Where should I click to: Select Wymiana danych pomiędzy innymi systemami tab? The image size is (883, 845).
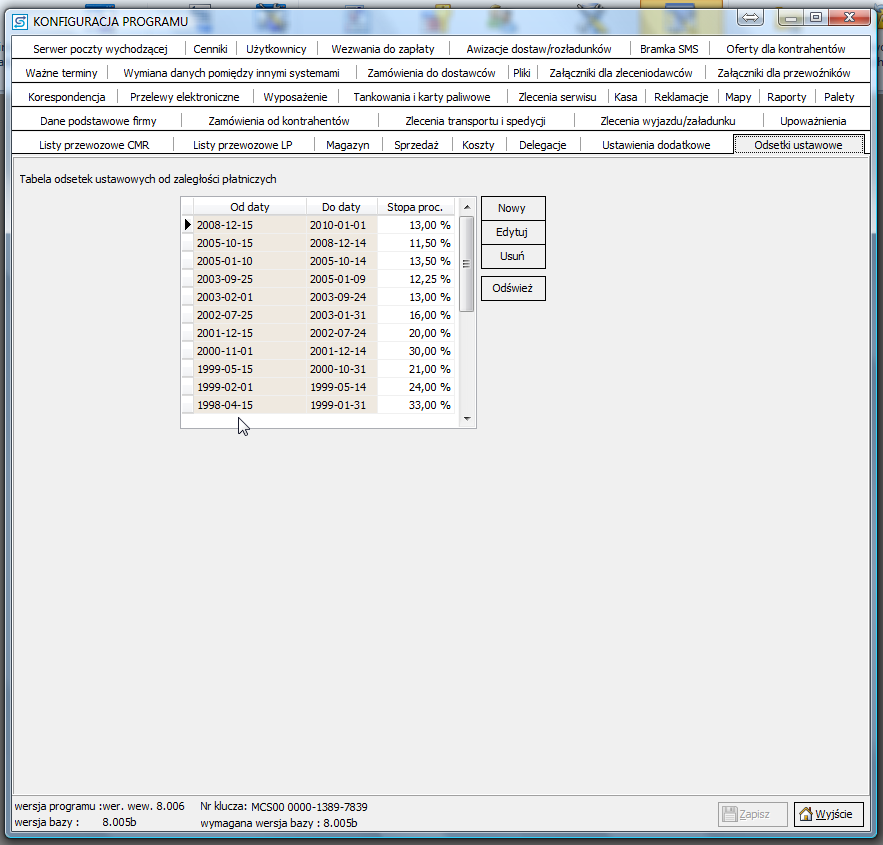click(231, 73)
